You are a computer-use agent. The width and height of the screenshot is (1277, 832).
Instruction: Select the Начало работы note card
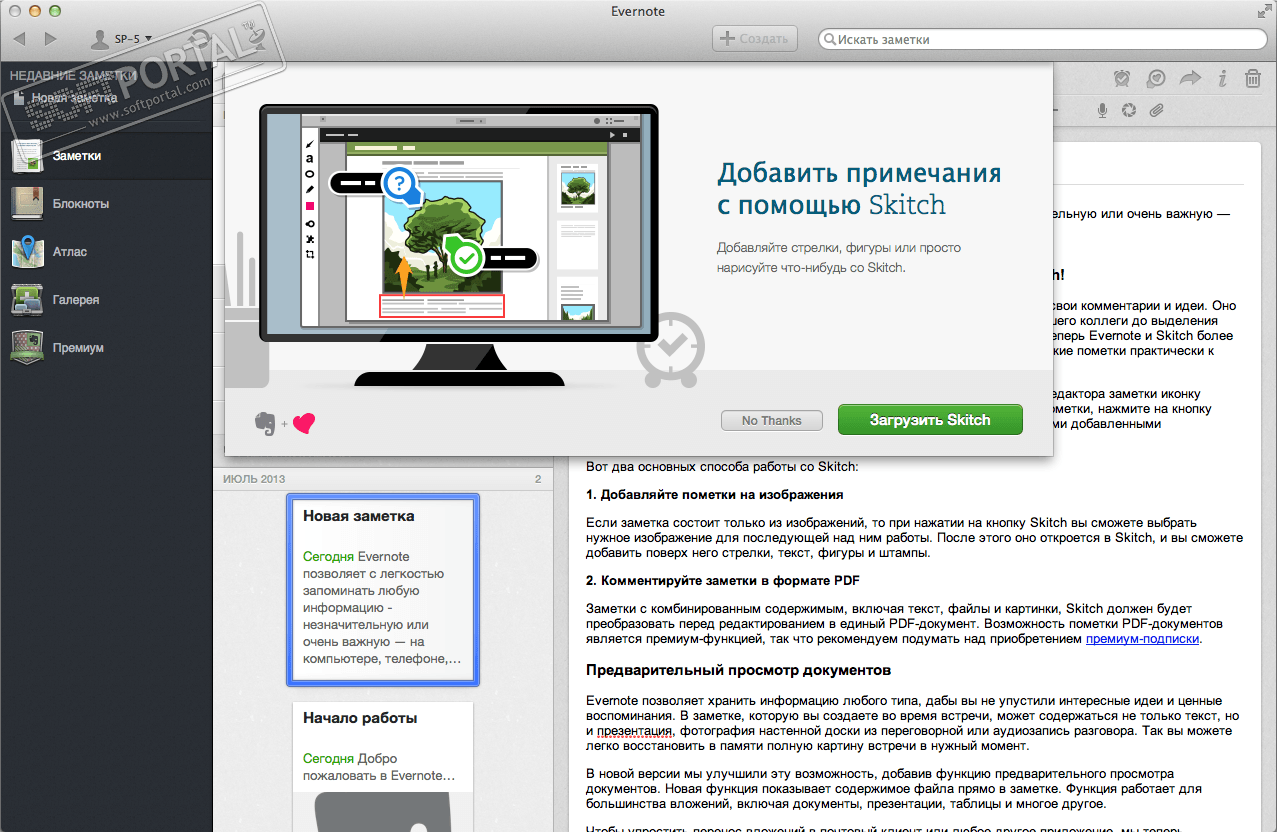pos(383,767)
